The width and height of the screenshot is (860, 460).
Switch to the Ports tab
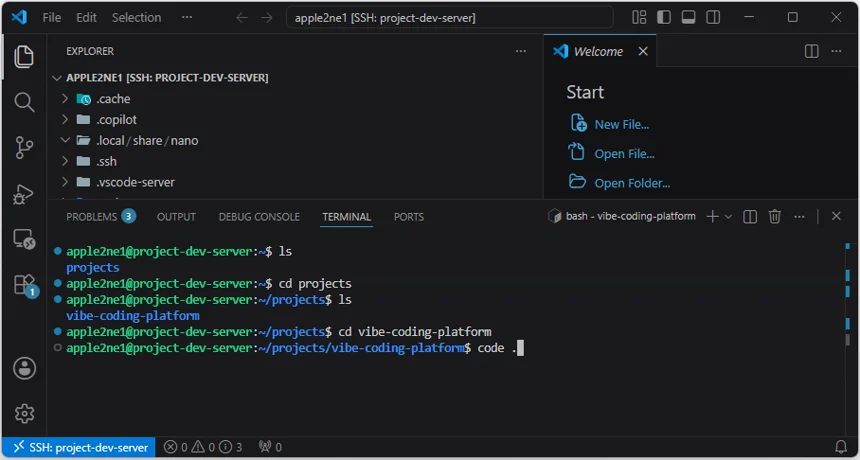[409, 217]
